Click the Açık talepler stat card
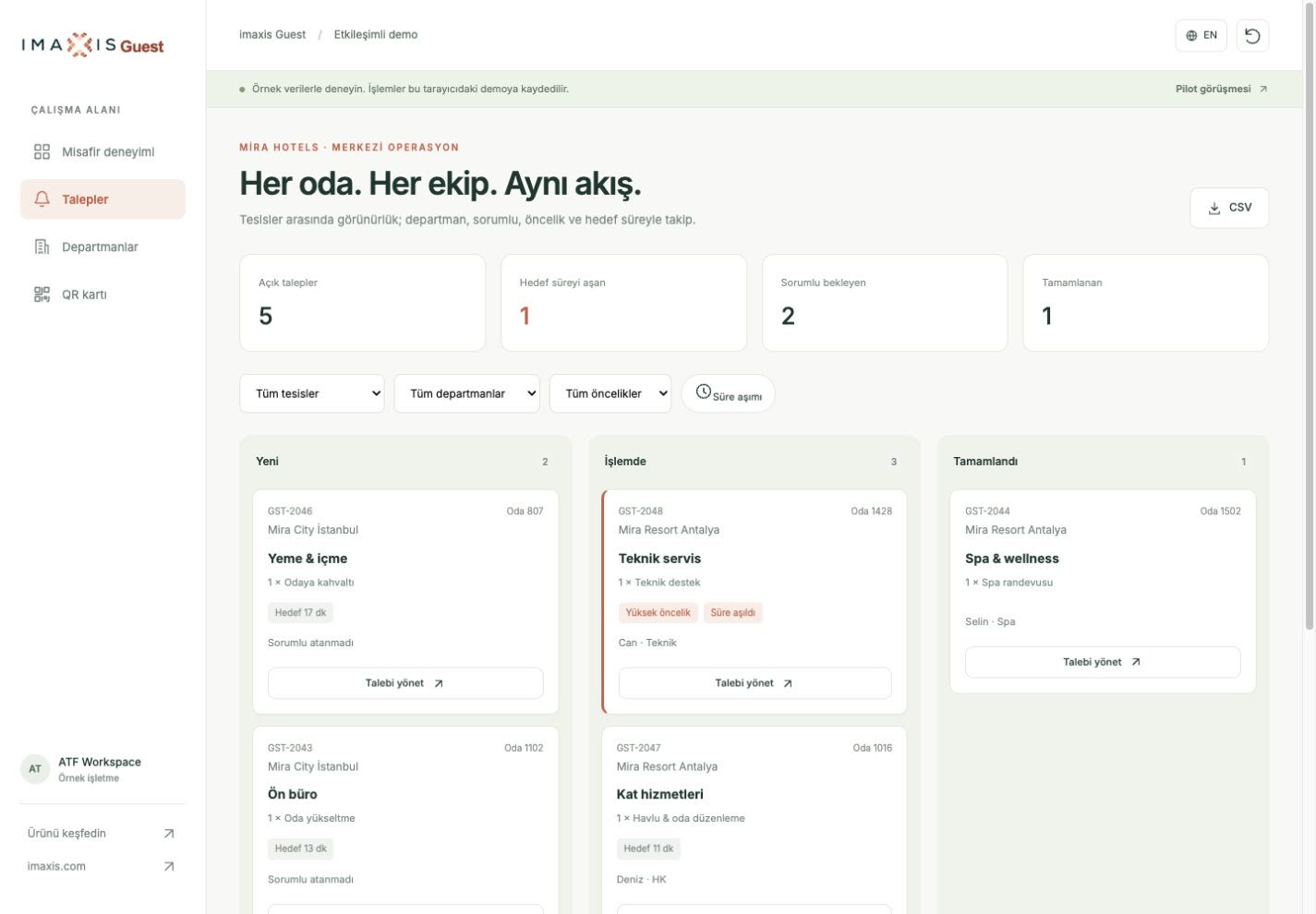 point(363,303)
